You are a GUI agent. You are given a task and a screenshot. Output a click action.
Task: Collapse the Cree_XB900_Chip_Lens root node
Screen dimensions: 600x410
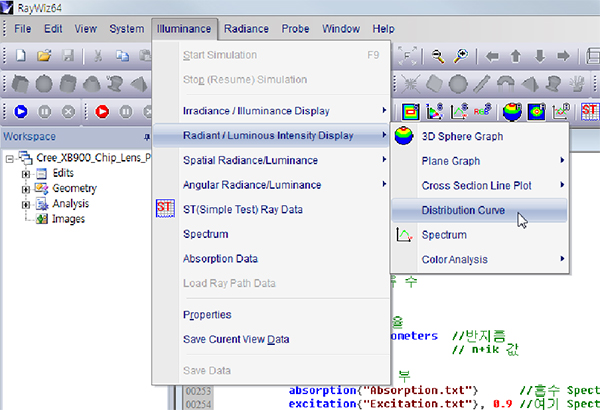[11, 159]
